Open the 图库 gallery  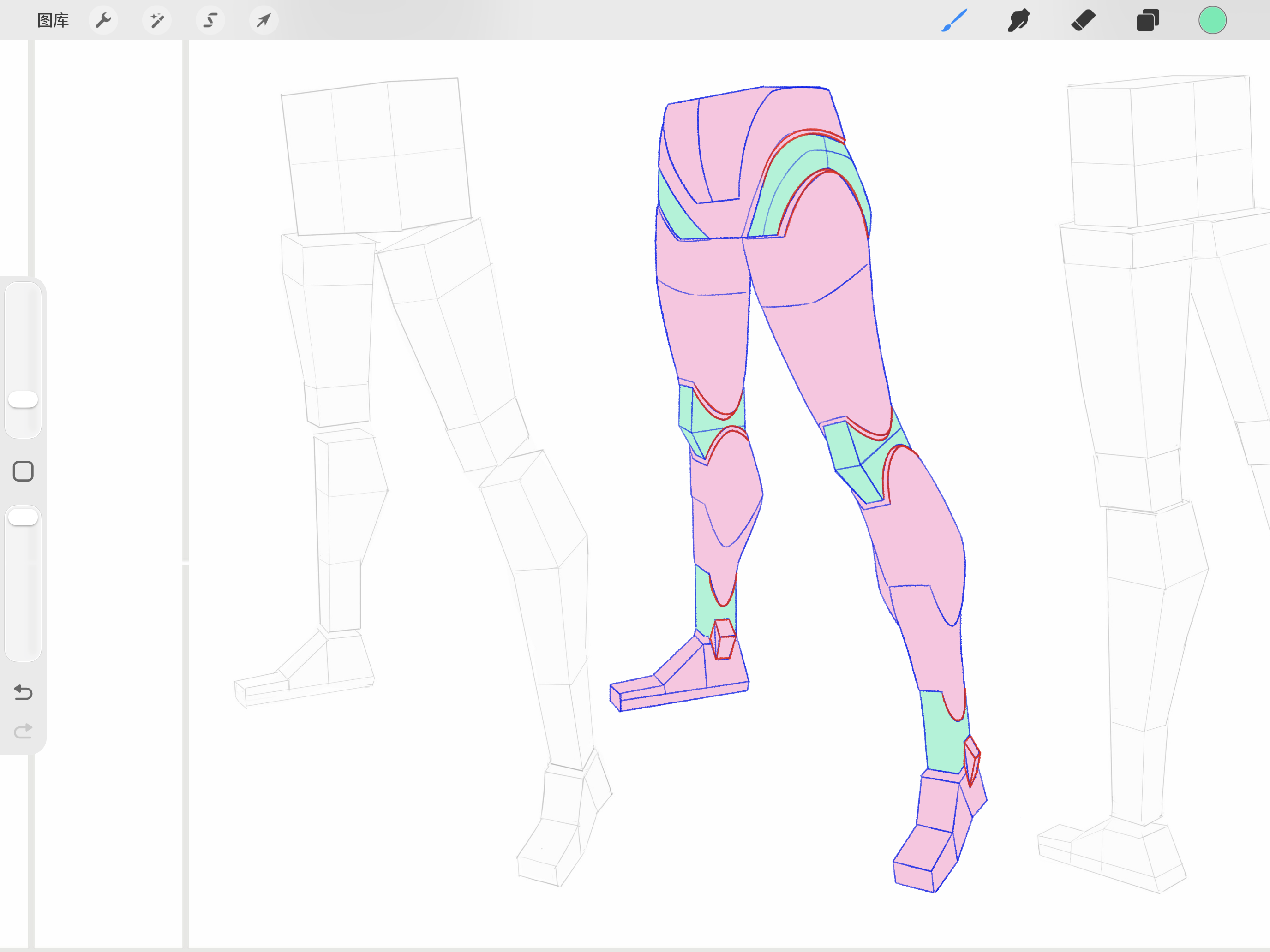click(x=53, y=21)
